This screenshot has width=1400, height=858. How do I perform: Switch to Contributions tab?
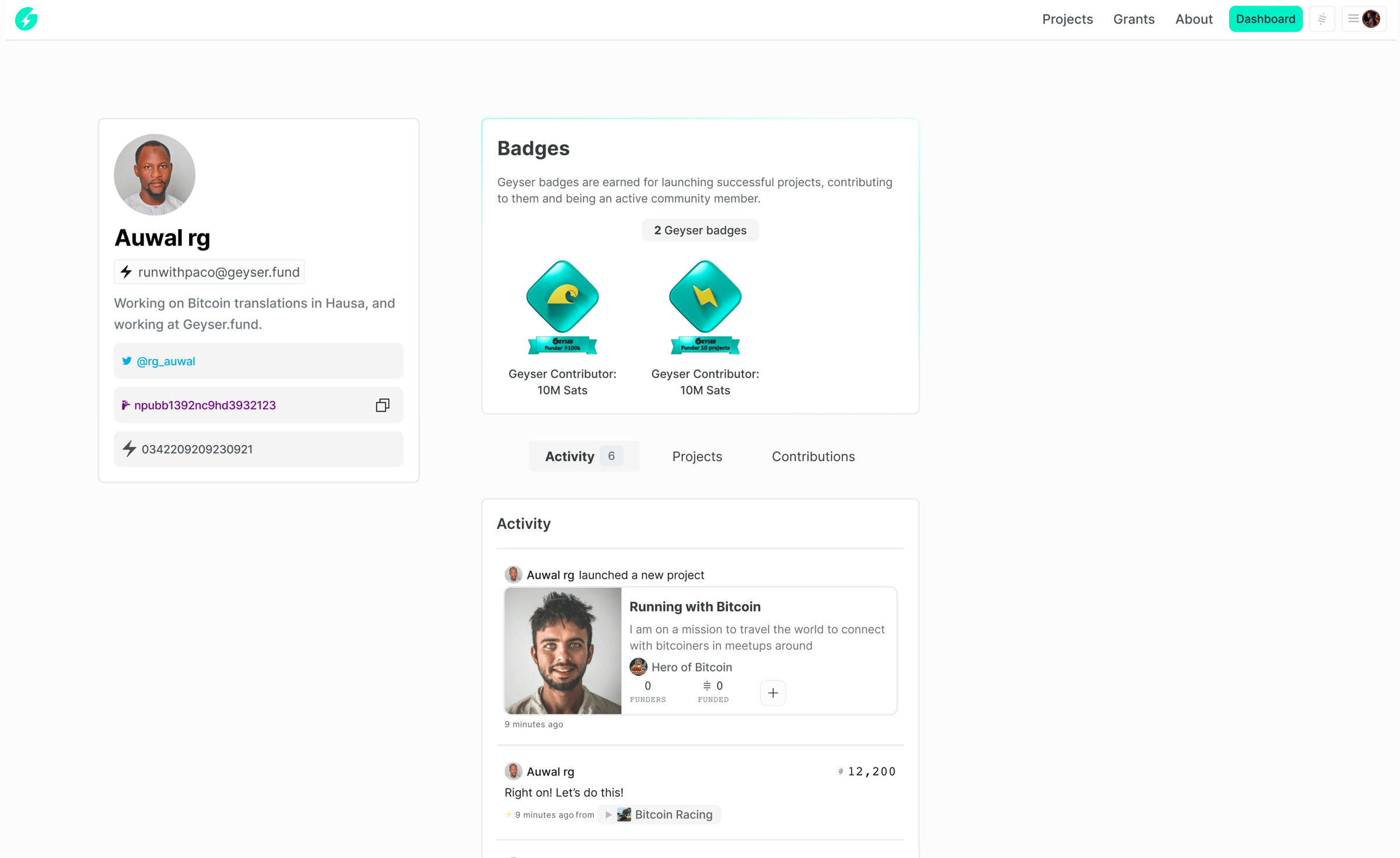pyautogui.click(x=813, y=456)
